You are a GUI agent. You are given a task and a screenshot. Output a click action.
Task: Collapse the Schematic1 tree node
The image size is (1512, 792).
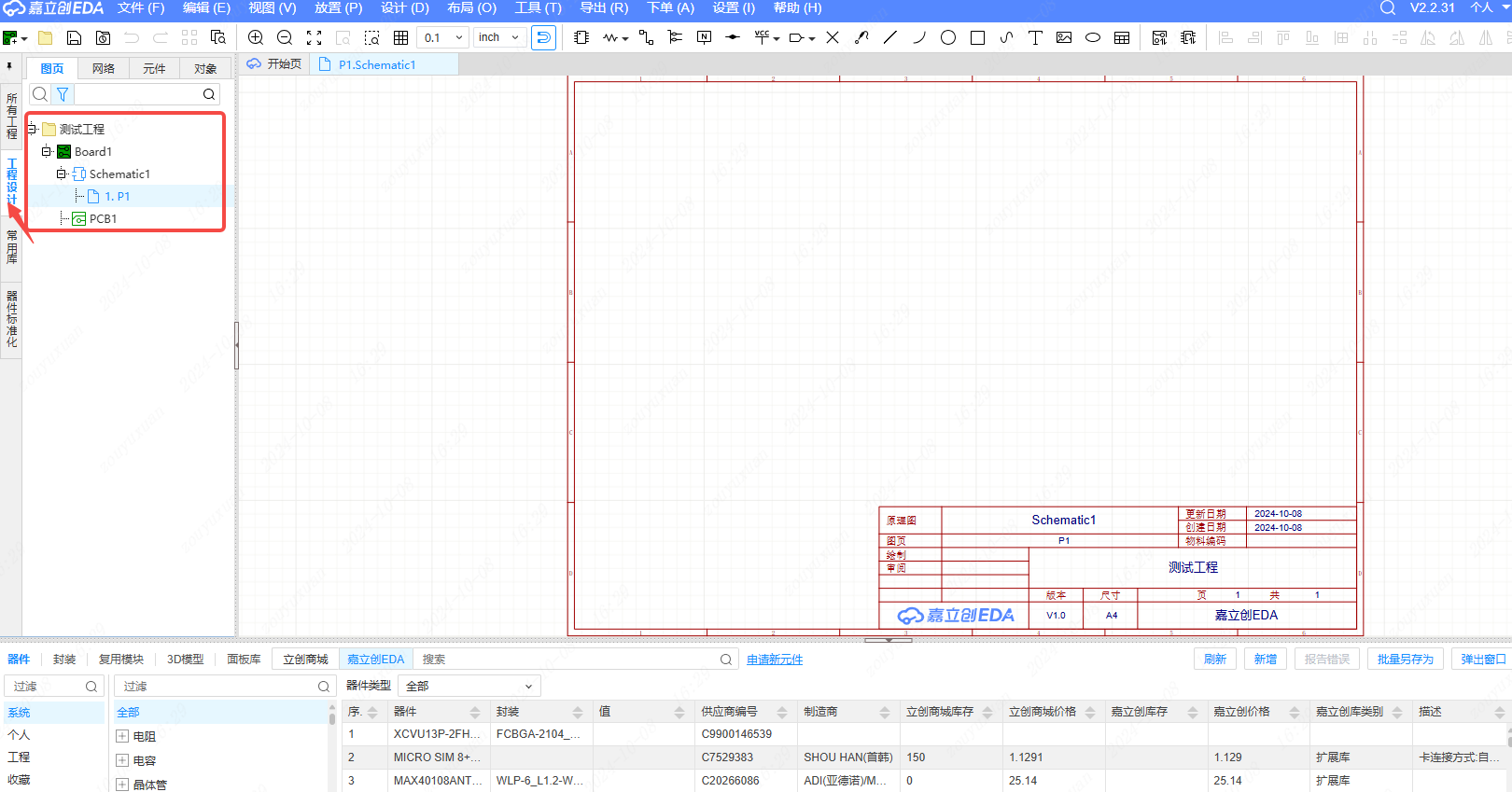coord(61,174)
